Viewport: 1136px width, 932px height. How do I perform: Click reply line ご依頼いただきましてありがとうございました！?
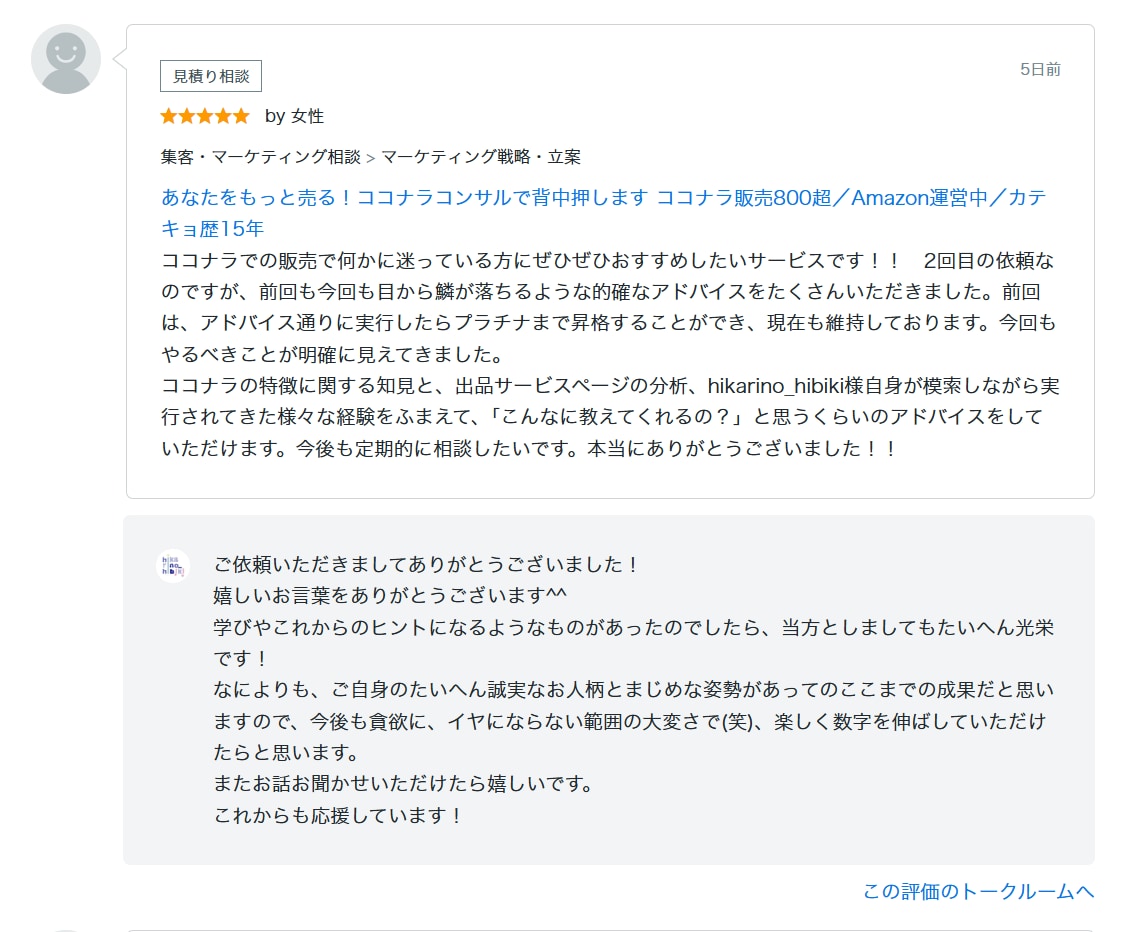tap(427, 565)
